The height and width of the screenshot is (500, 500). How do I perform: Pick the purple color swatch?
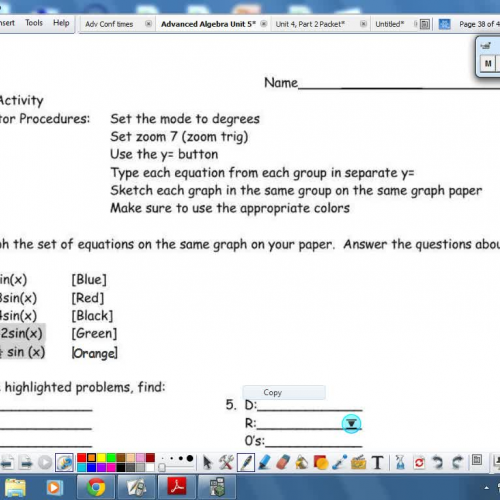click(x=101, y=467)
